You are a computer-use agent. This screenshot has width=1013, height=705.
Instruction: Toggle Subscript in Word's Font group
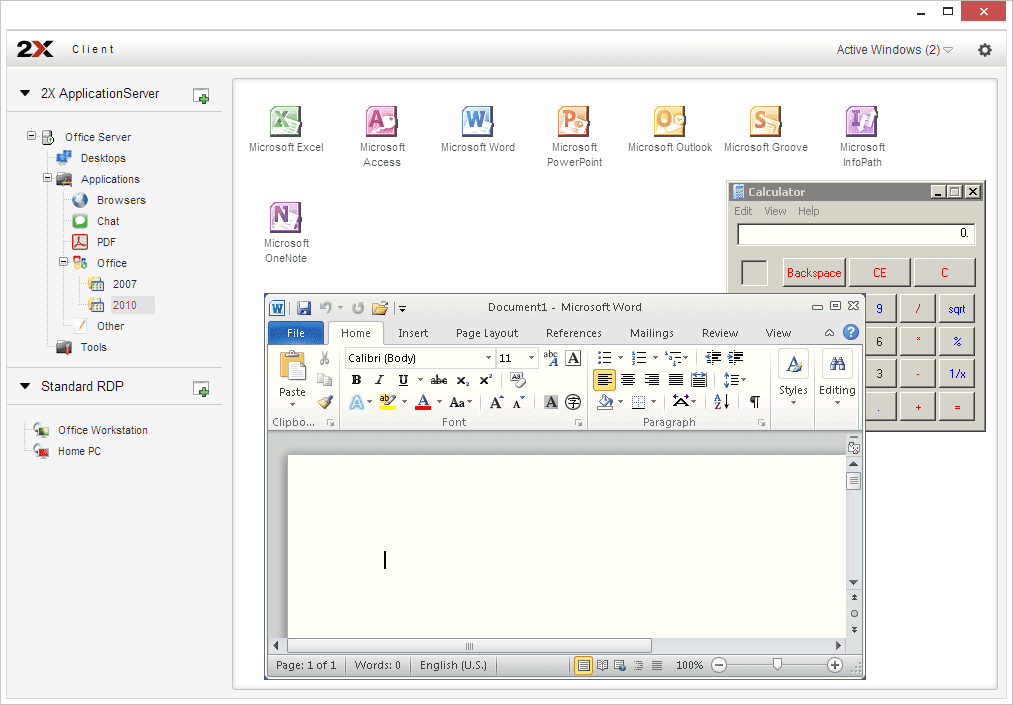pyautogui.click(x=463, y=380)
